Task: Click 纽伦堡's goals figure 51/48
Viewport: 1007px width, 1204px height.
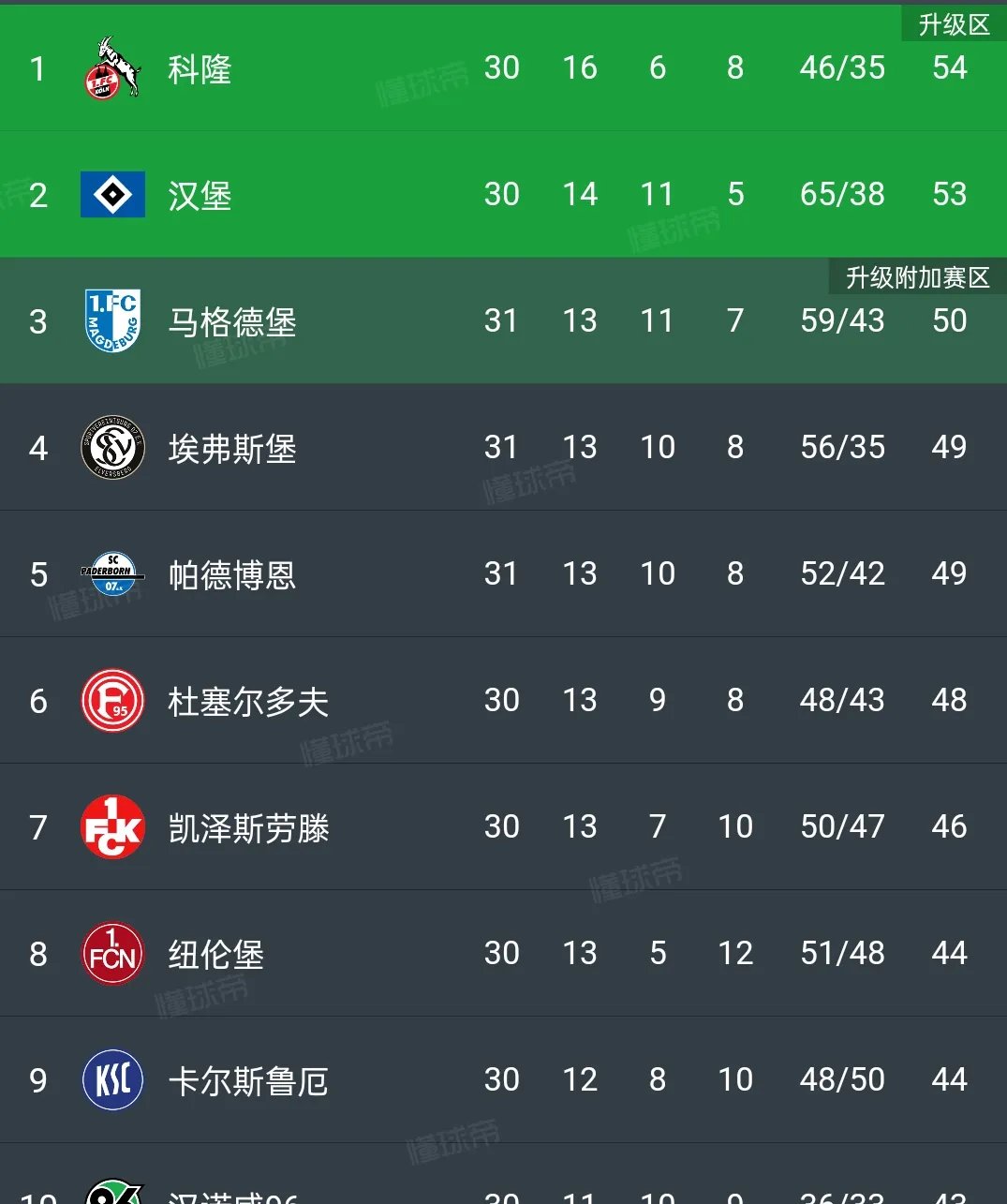Action: click(x=842, y=954)
